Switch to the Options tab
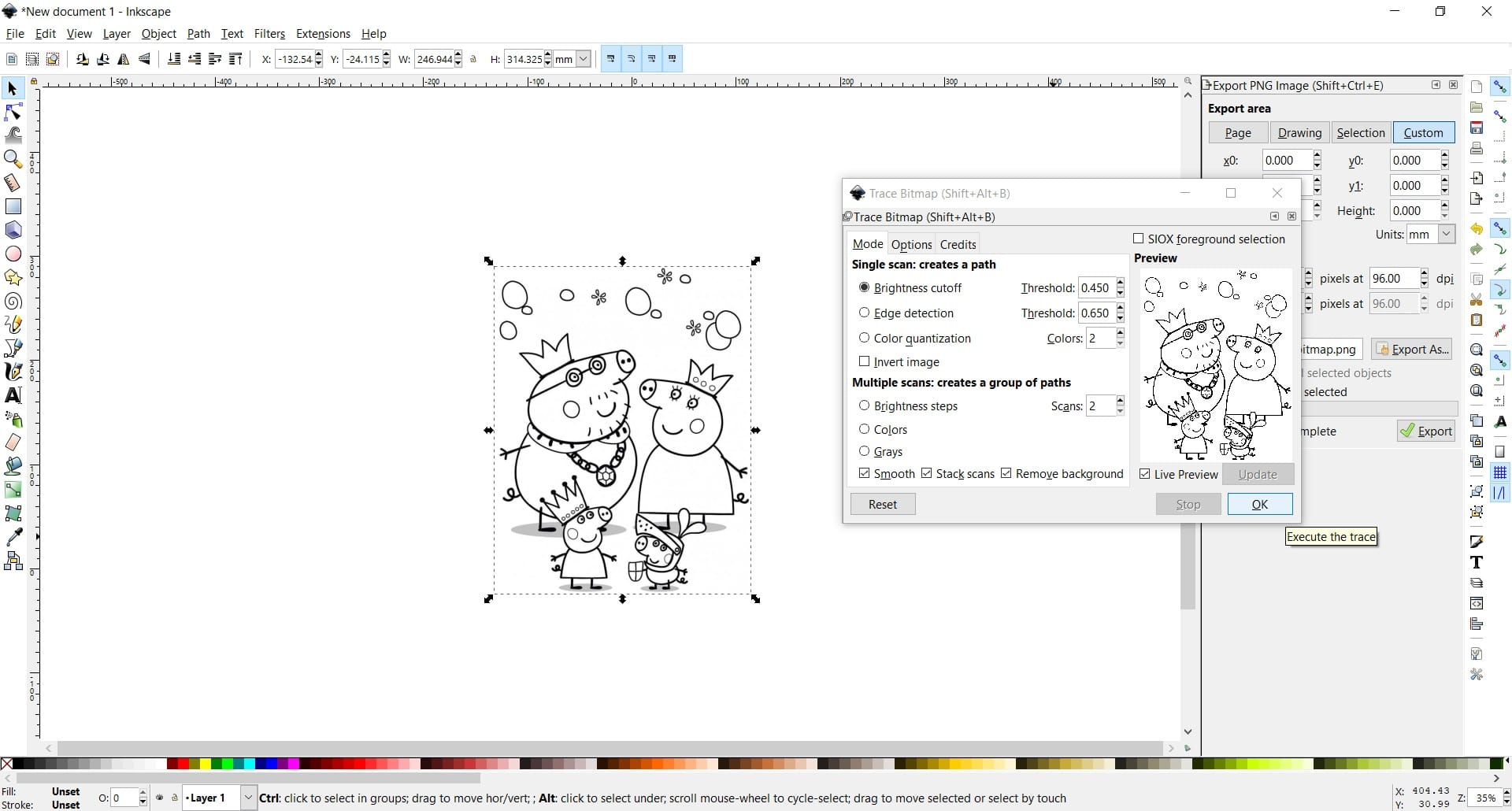This screenshot has height=811, width=1512. click(911, 244)
